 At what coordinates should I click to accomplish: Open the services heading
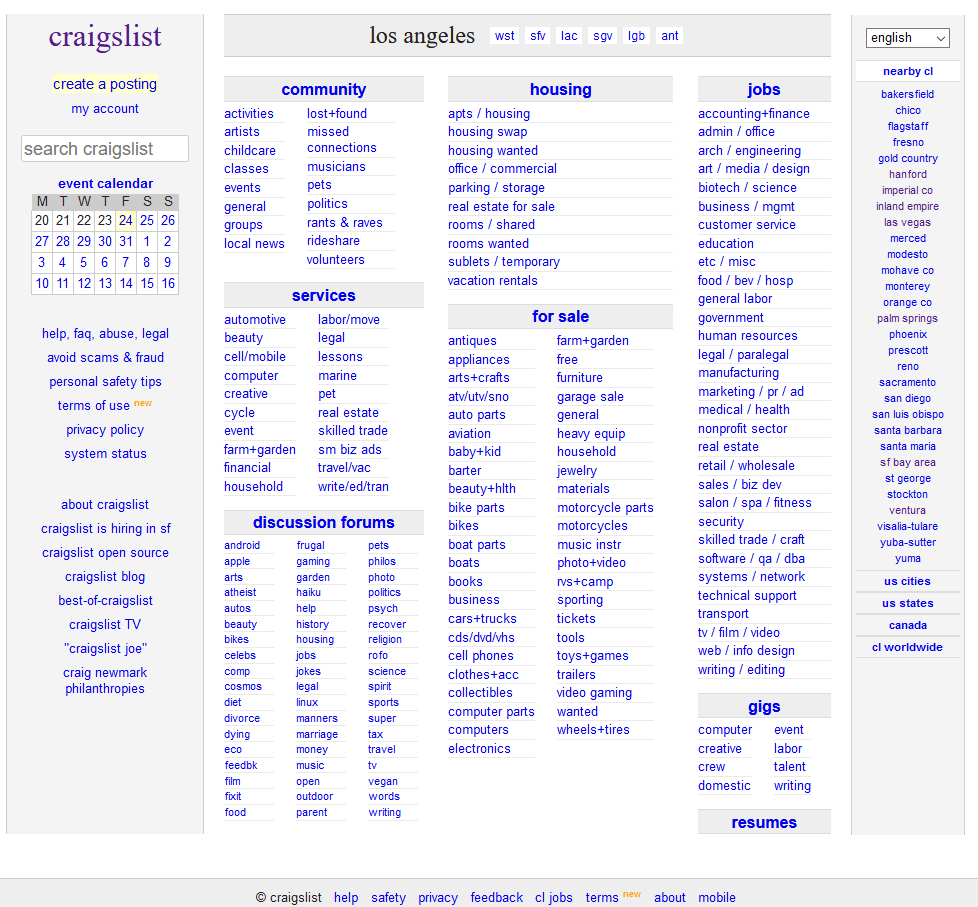coord(324,295)
